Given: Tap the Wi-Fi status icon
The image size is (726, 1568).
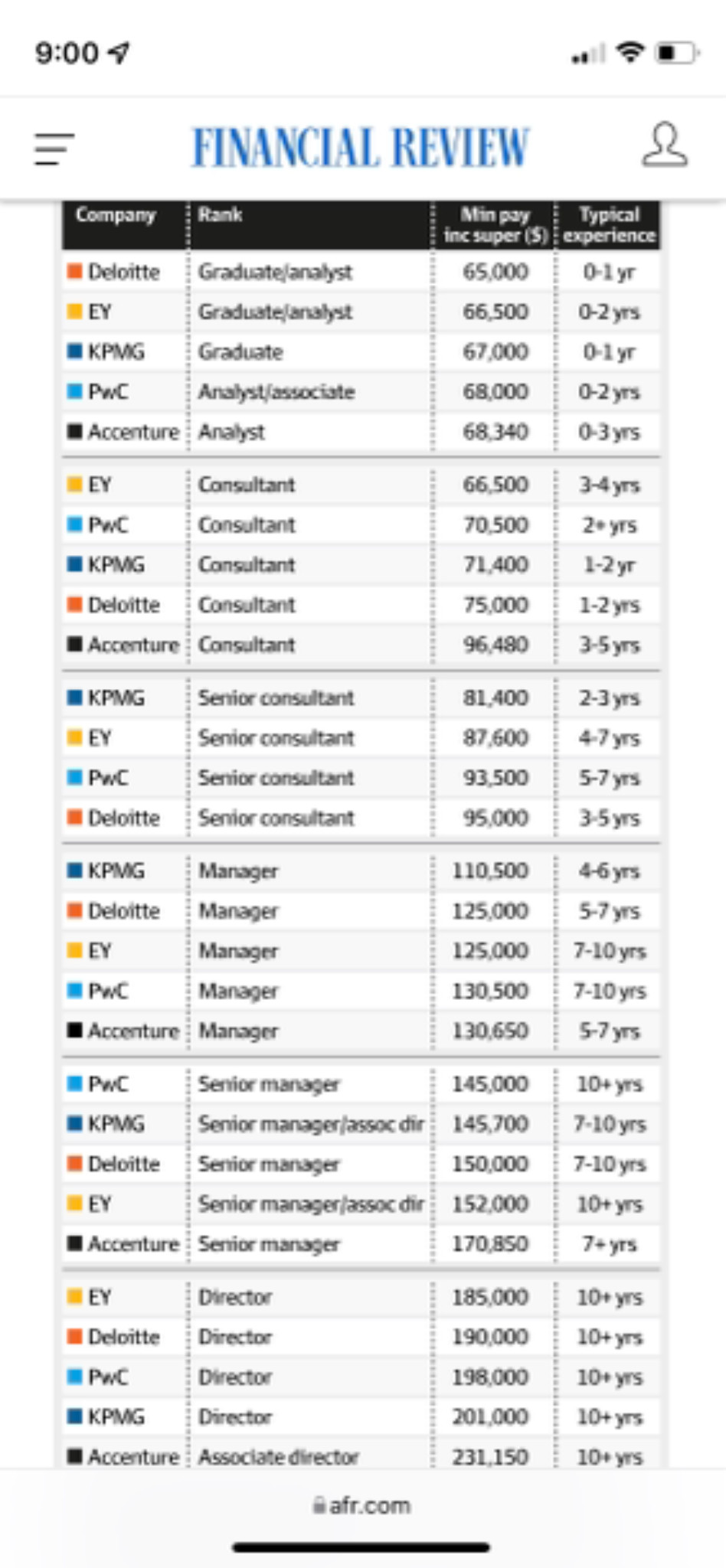Looking at the screenshot, I should click(x=630, y=52).
